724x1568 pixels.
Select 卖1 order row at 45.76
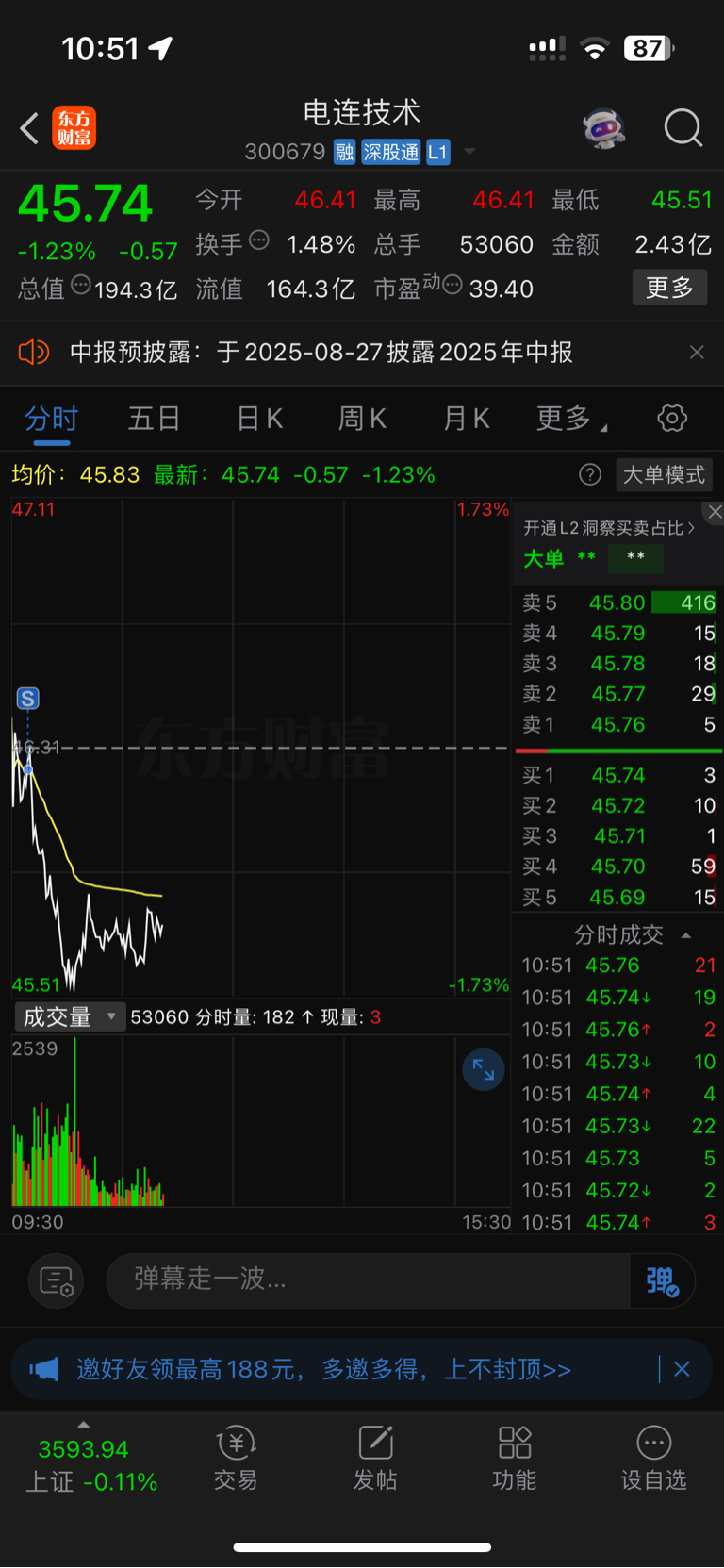pyautogui.click(x=618, y=724)
